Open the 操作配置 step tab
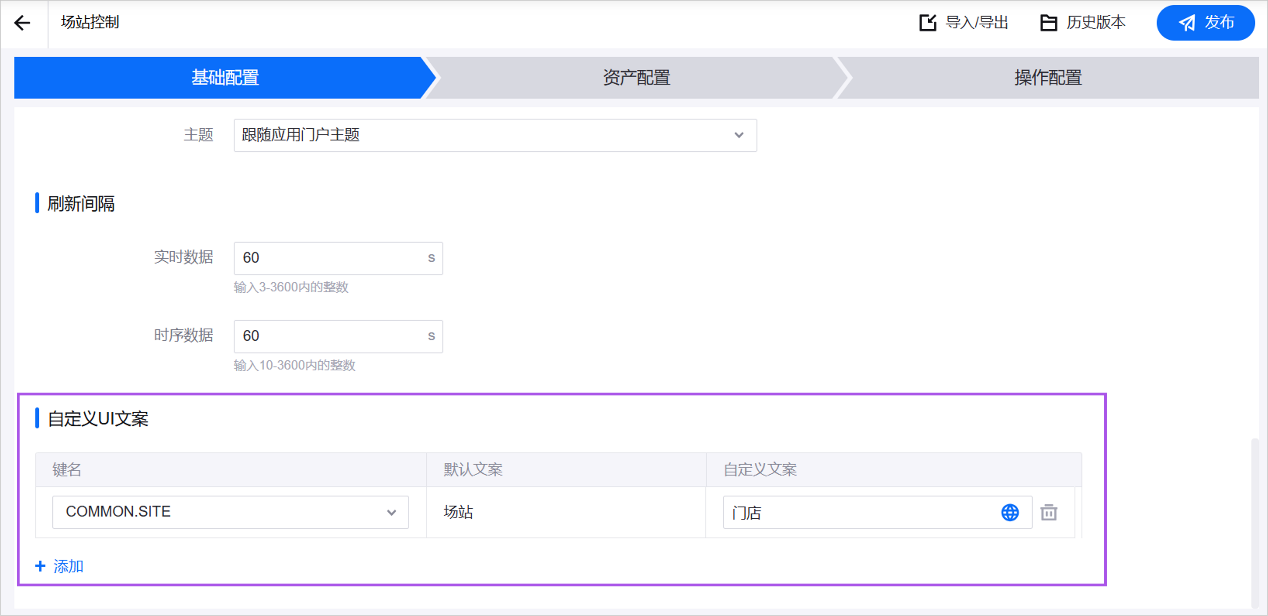1268x616 pixels. (x=1047, y=78)
